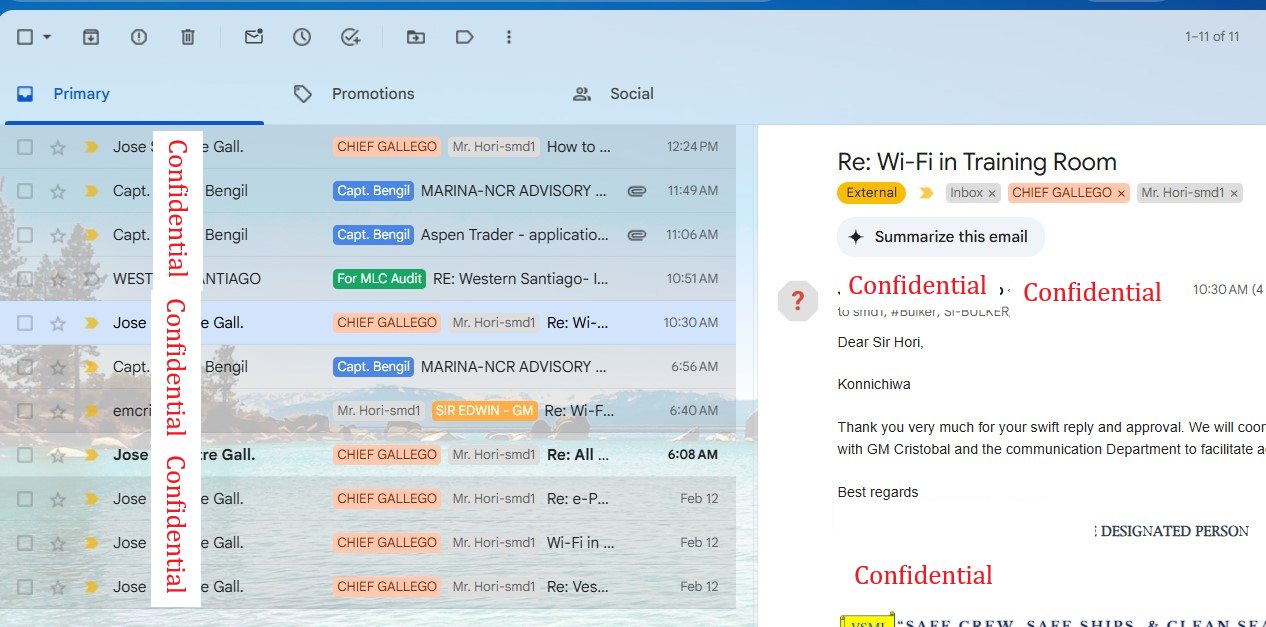Screen dimensions: 1266x627
Task: Star the Aspen Trader application email
Action: [x=58, y=235]
